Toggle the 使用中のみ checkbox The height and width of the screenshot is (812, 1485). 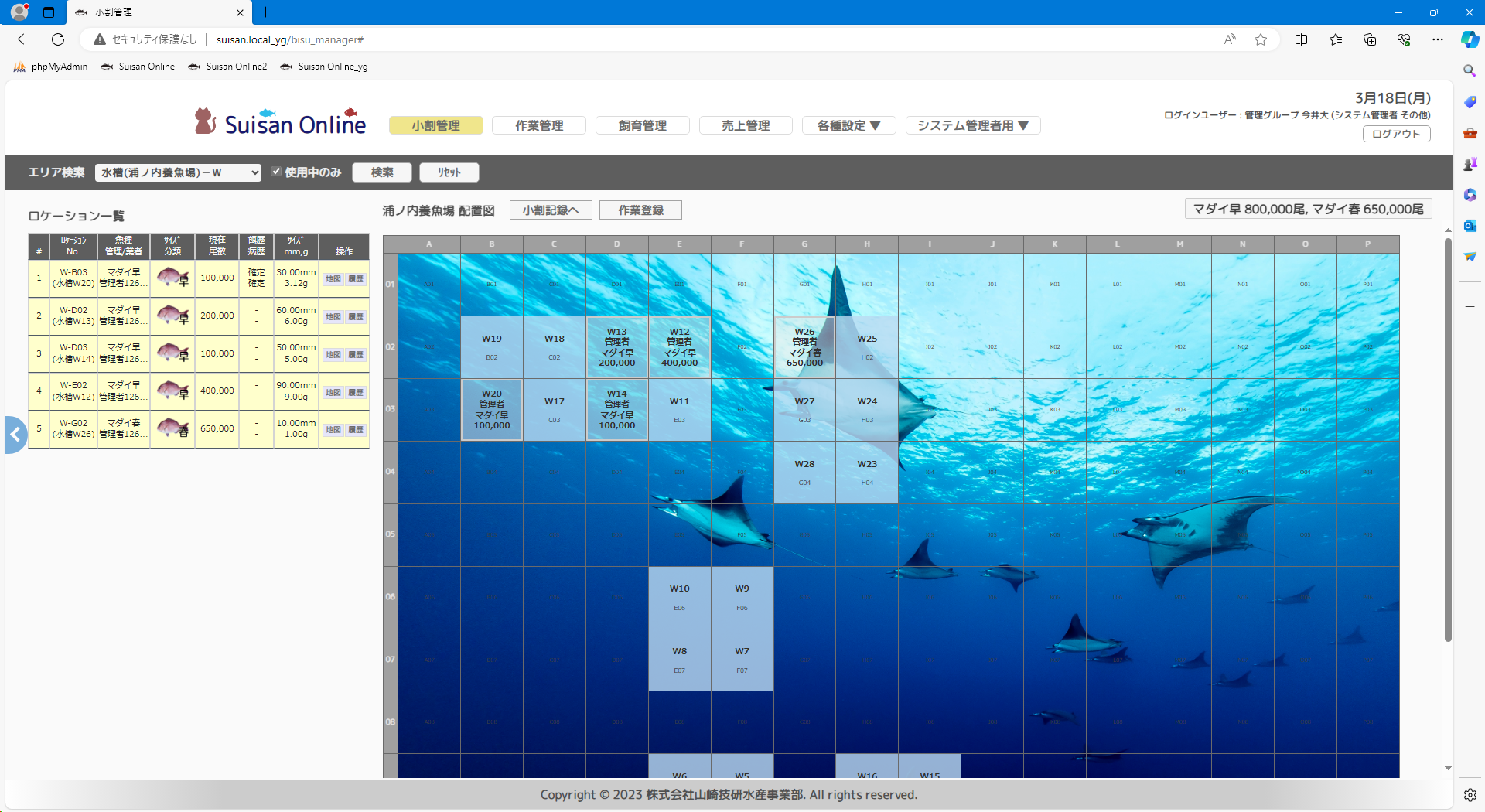click(x=276, y=172)
